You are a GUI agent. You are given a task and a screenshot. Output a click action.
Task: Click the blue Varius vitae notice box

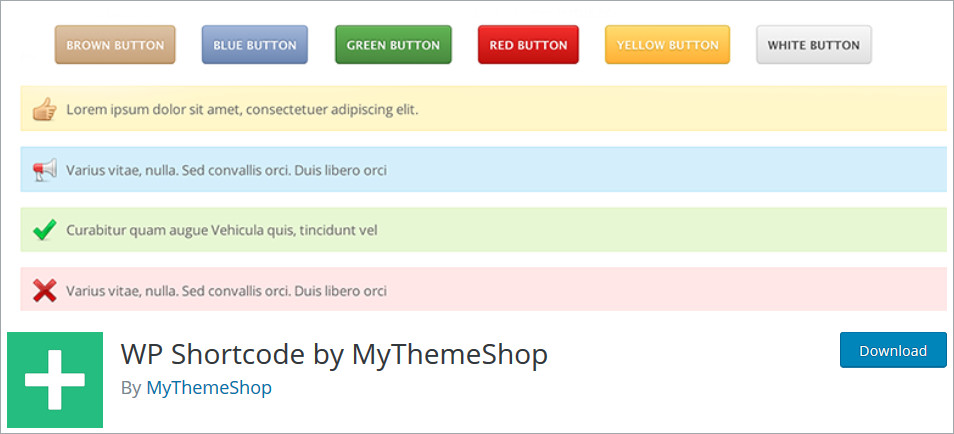[x=650, y=170]
